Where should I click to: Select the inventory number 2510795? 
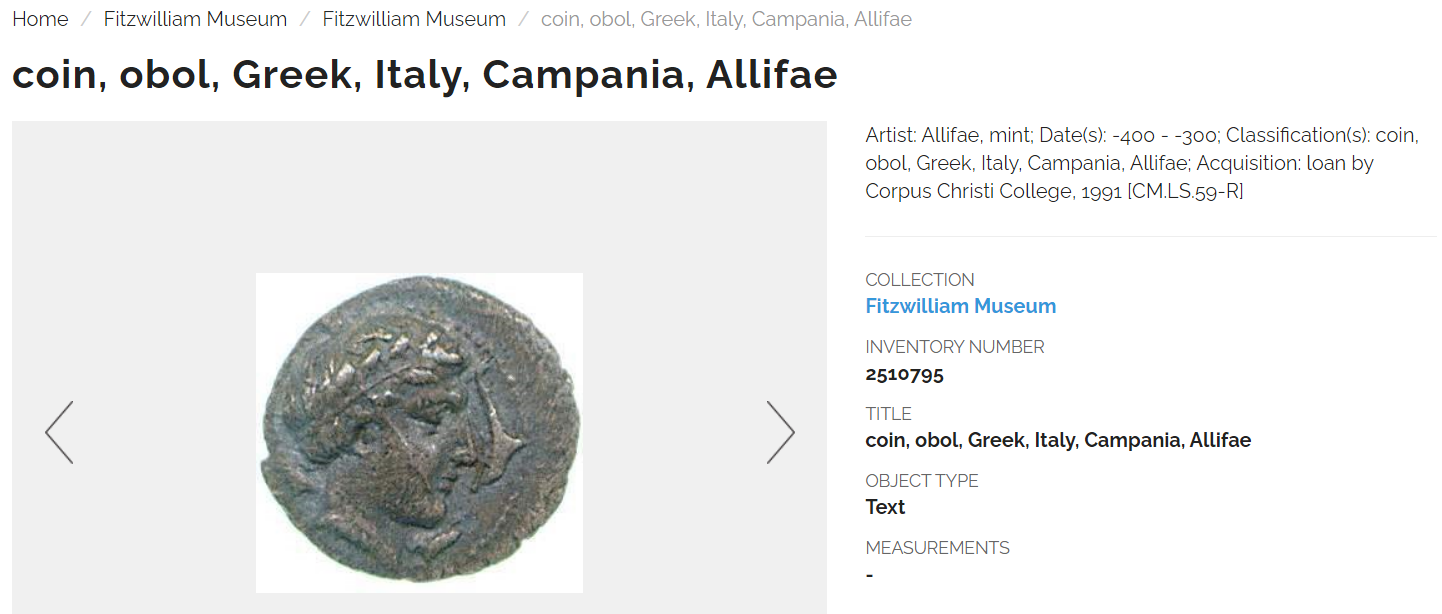tap(904, 374)
